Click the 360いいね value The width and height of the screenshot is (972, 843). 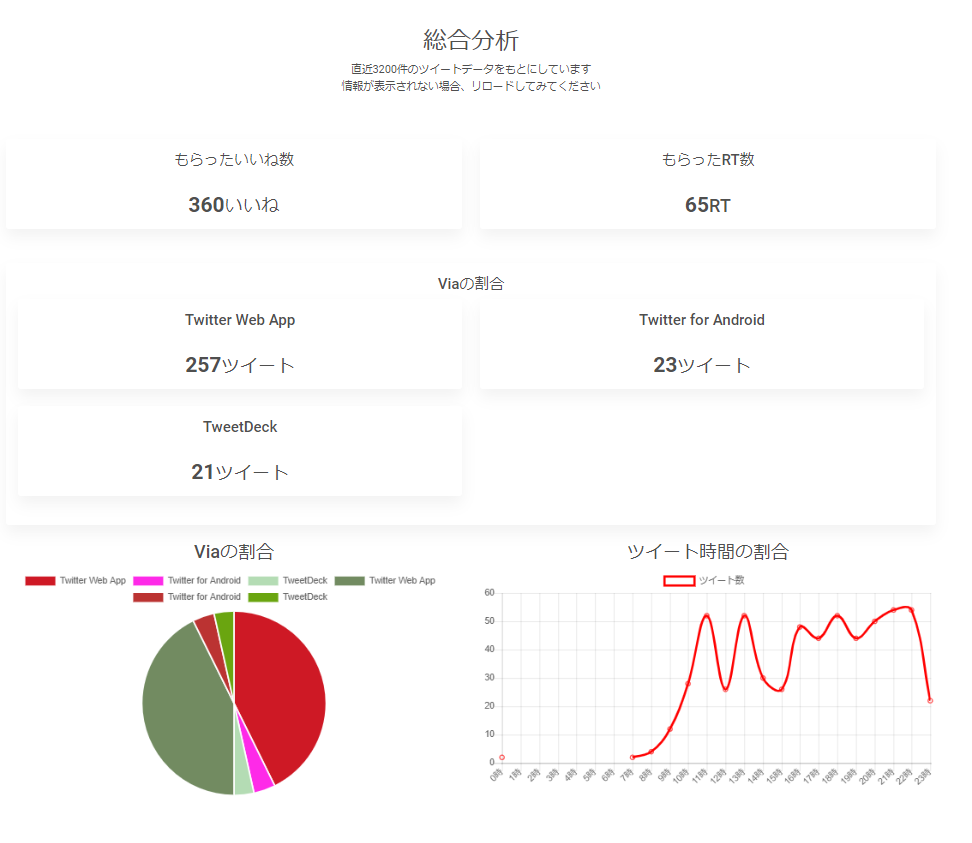(234, 205)
